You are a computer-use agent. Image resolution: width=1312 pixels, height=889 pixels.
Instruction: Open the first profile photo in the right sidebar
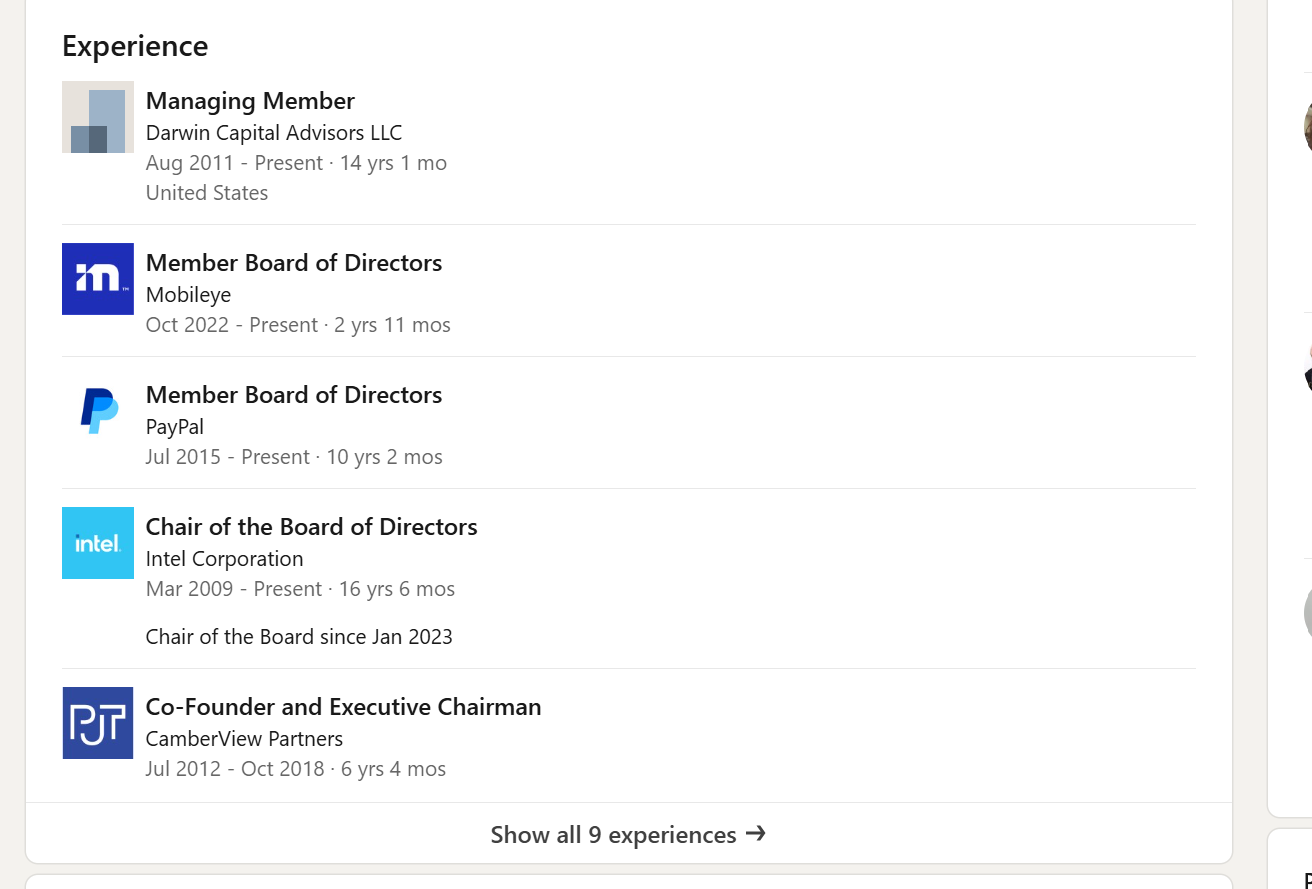1306,126
